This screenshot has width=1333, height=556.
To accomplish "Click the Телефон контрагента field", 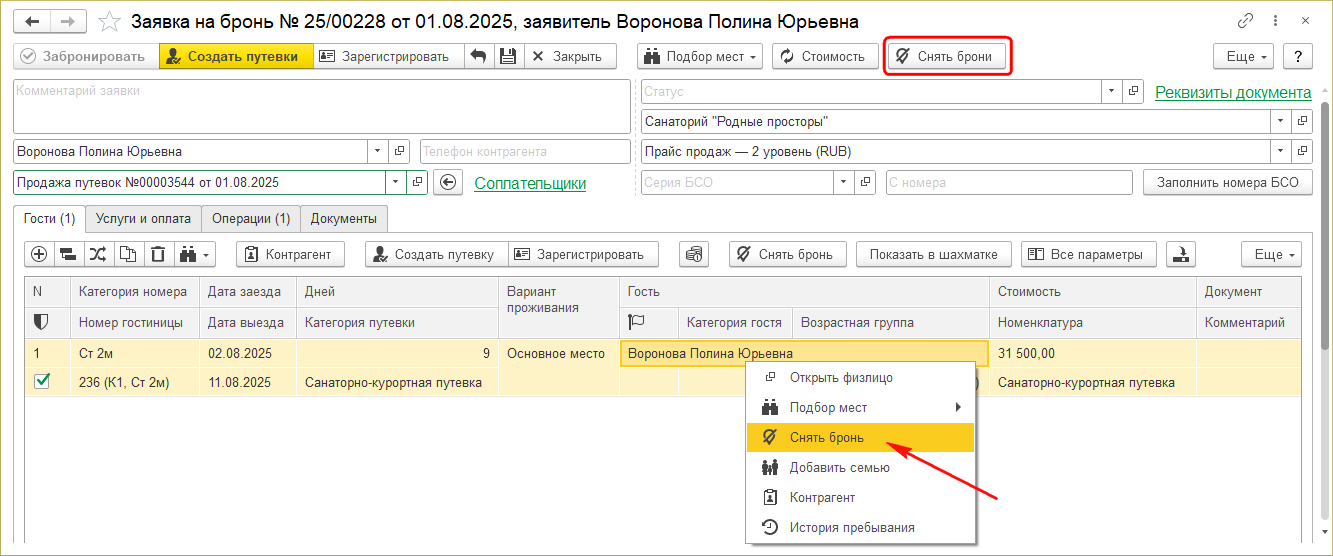I will pos(525,152).
